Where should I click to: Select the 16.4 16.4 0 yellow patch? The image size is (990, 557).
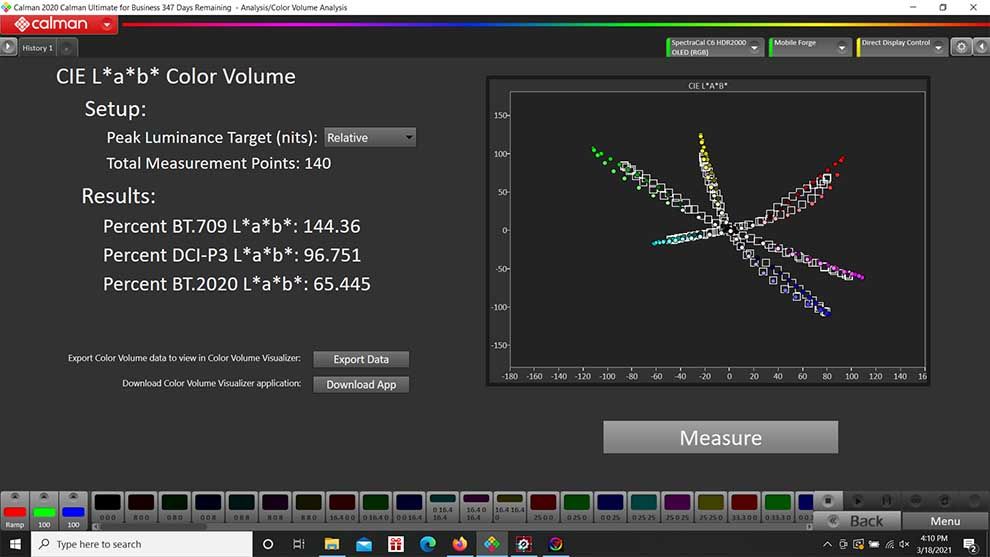(x=509, y=507)
